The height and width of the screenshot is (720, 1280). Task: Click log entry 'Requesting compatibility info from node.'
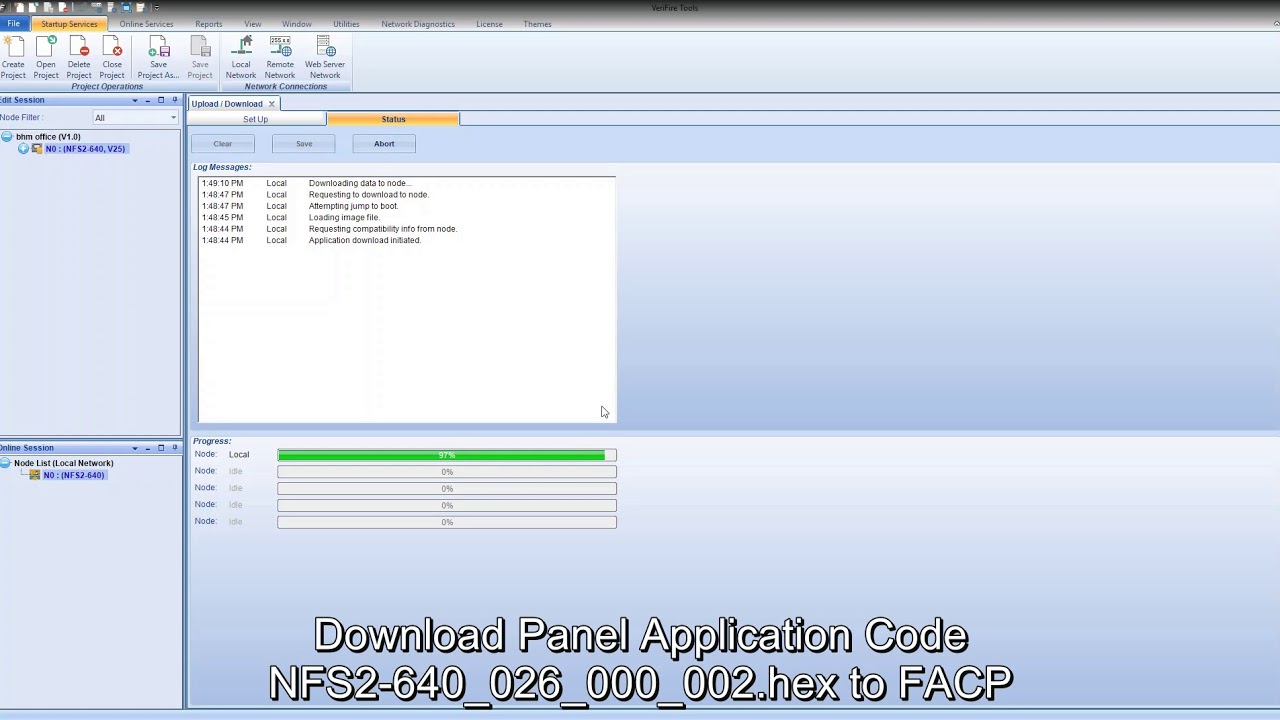[382, 229]
